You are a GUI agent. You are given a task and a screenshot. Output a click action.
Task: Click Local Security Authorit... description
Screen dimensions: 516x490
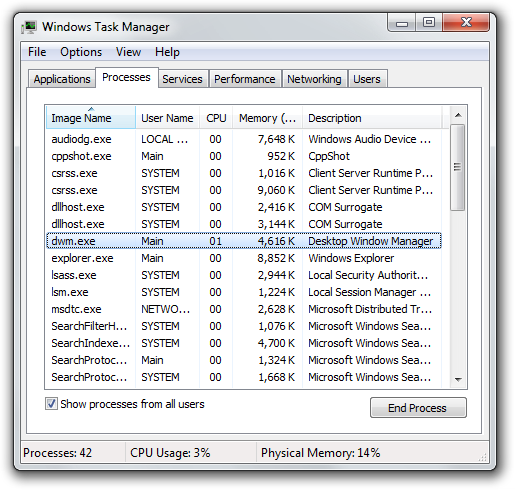(x=368, y=275)
